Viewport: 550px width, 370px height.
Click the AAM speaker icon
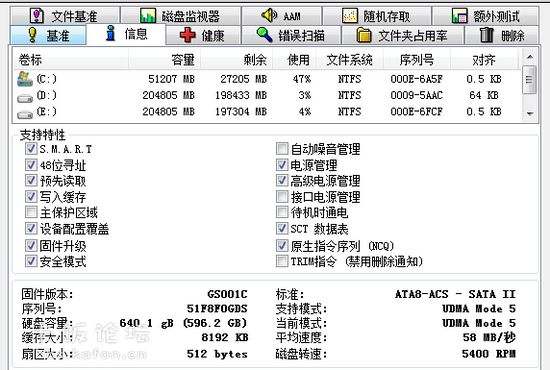click(269, 15)
